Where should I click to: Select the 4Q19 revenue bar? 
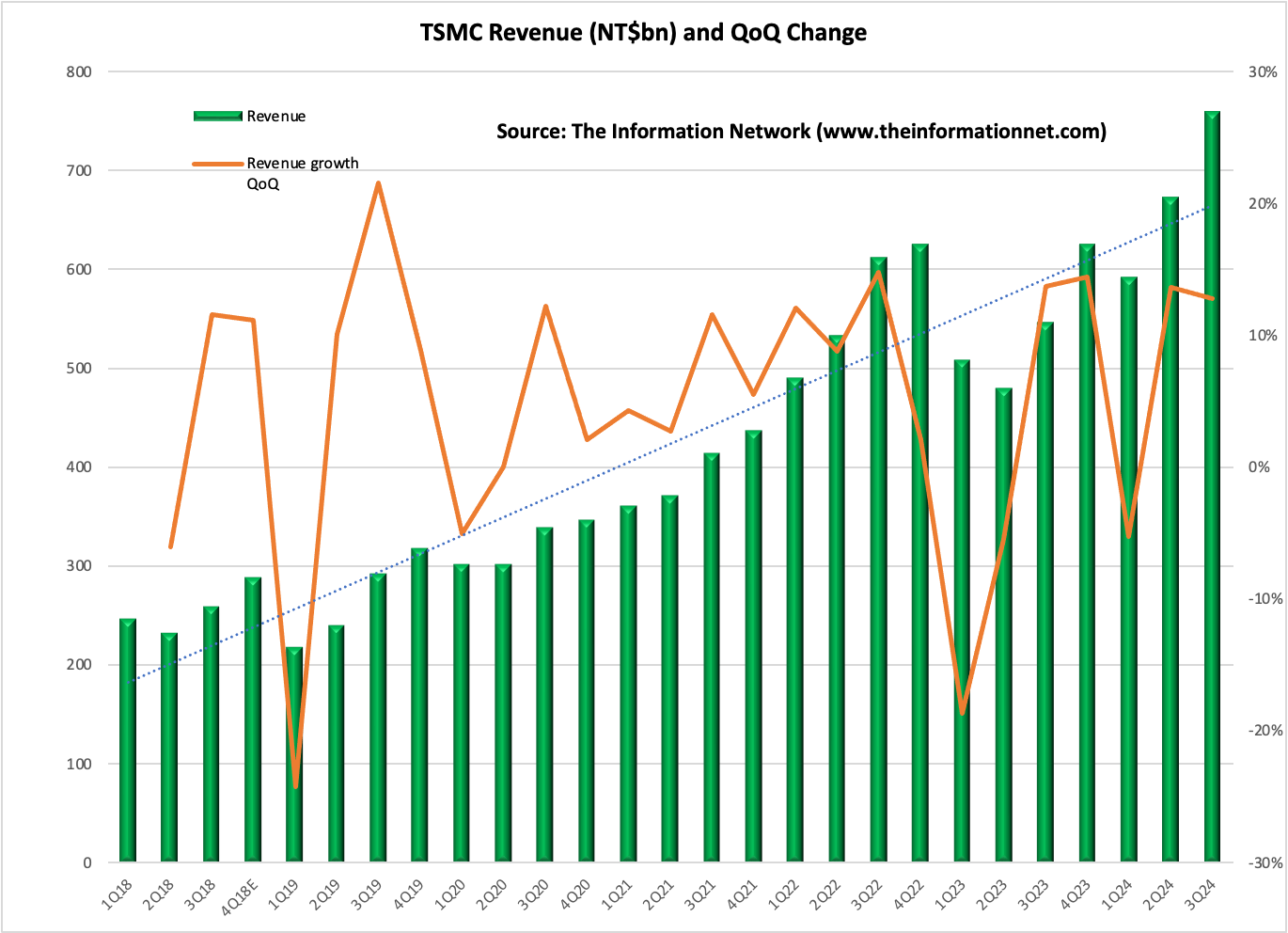[x=419, y=705]
